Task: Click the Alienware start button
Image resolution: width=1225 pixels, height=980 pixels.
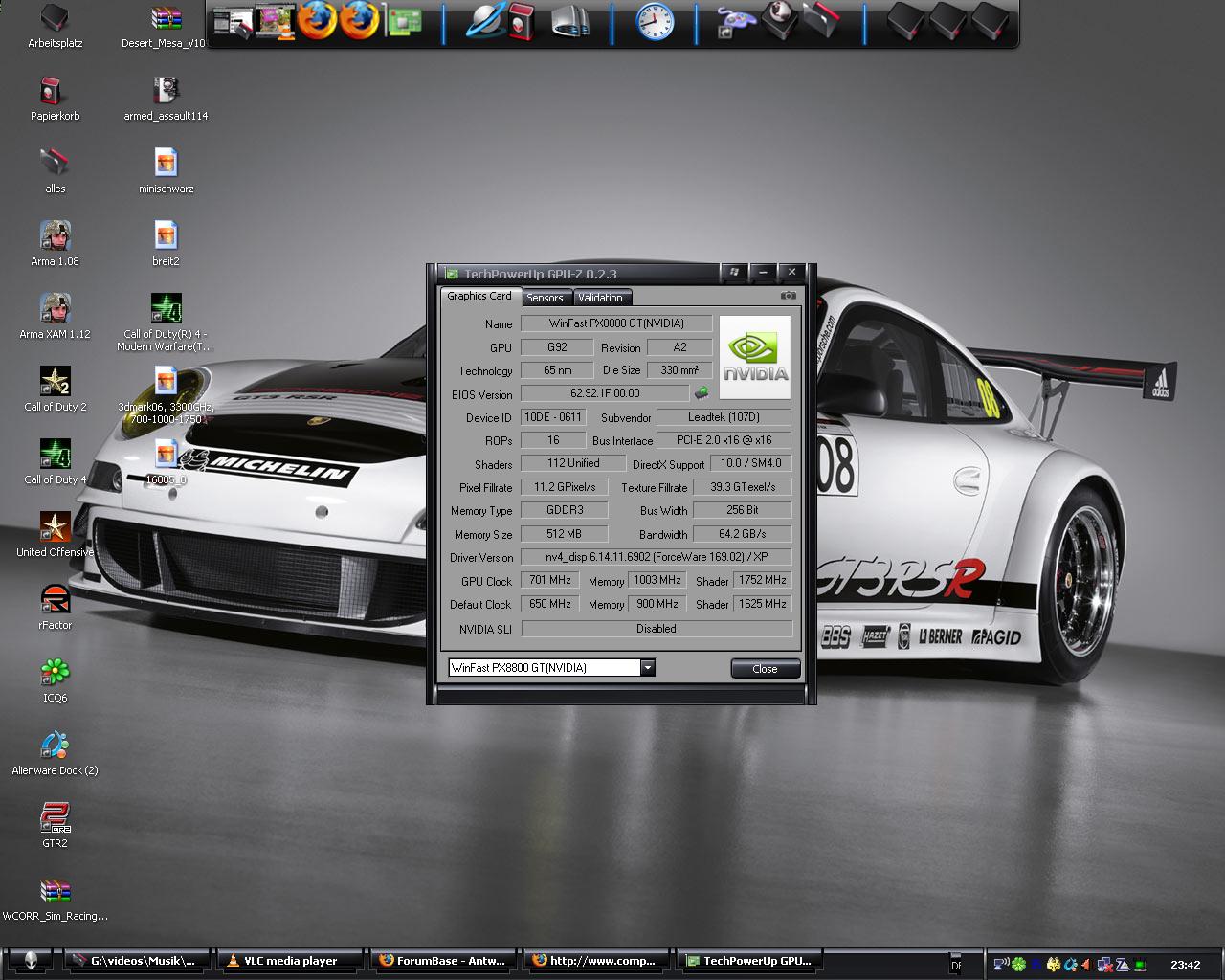Action: (x=32, y=962)
